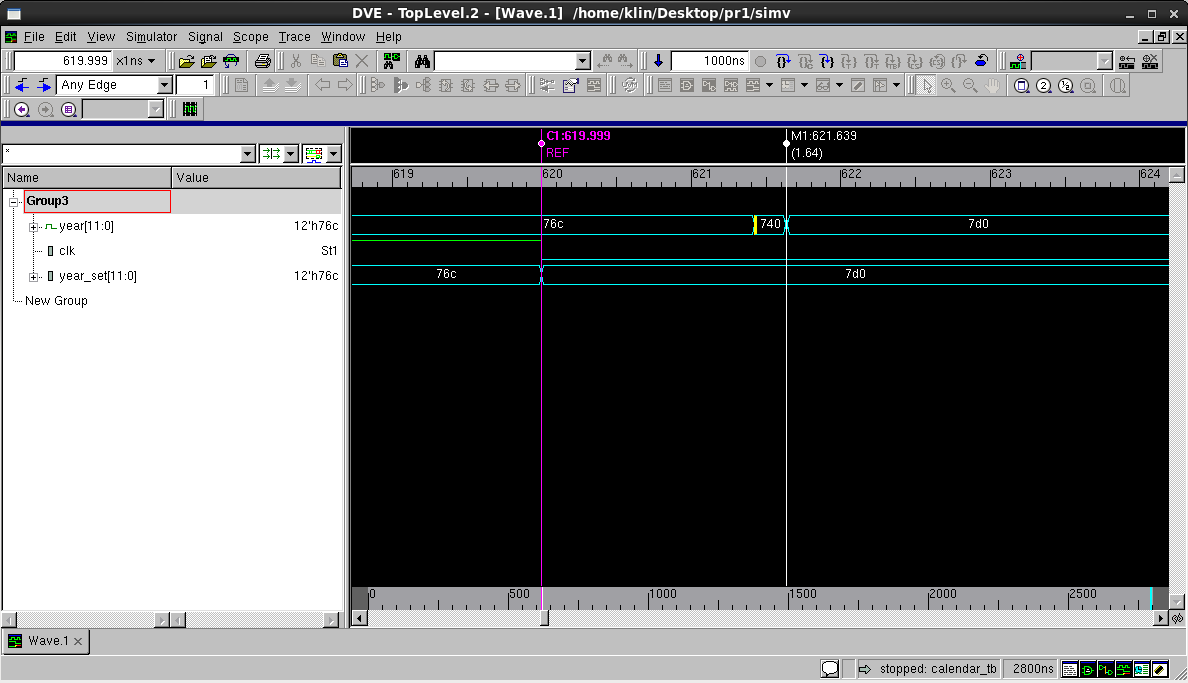
Task: Click the 2800ns status bar time
Action: pyautogui.click(x=1033, y=669)
